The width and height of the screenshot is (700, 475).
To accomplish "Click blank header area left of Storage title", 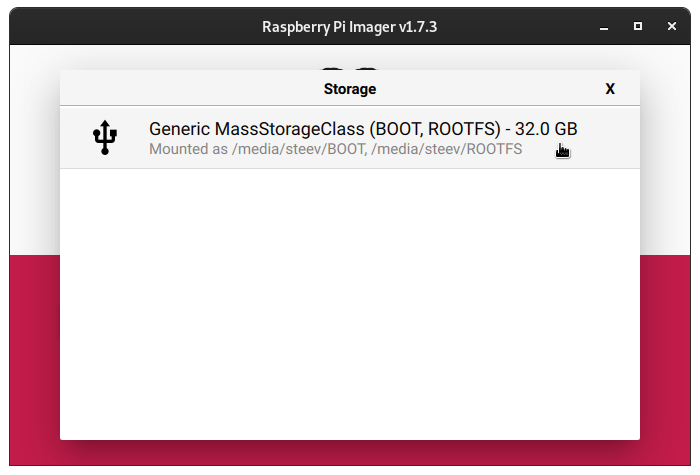I will point(180,89).
